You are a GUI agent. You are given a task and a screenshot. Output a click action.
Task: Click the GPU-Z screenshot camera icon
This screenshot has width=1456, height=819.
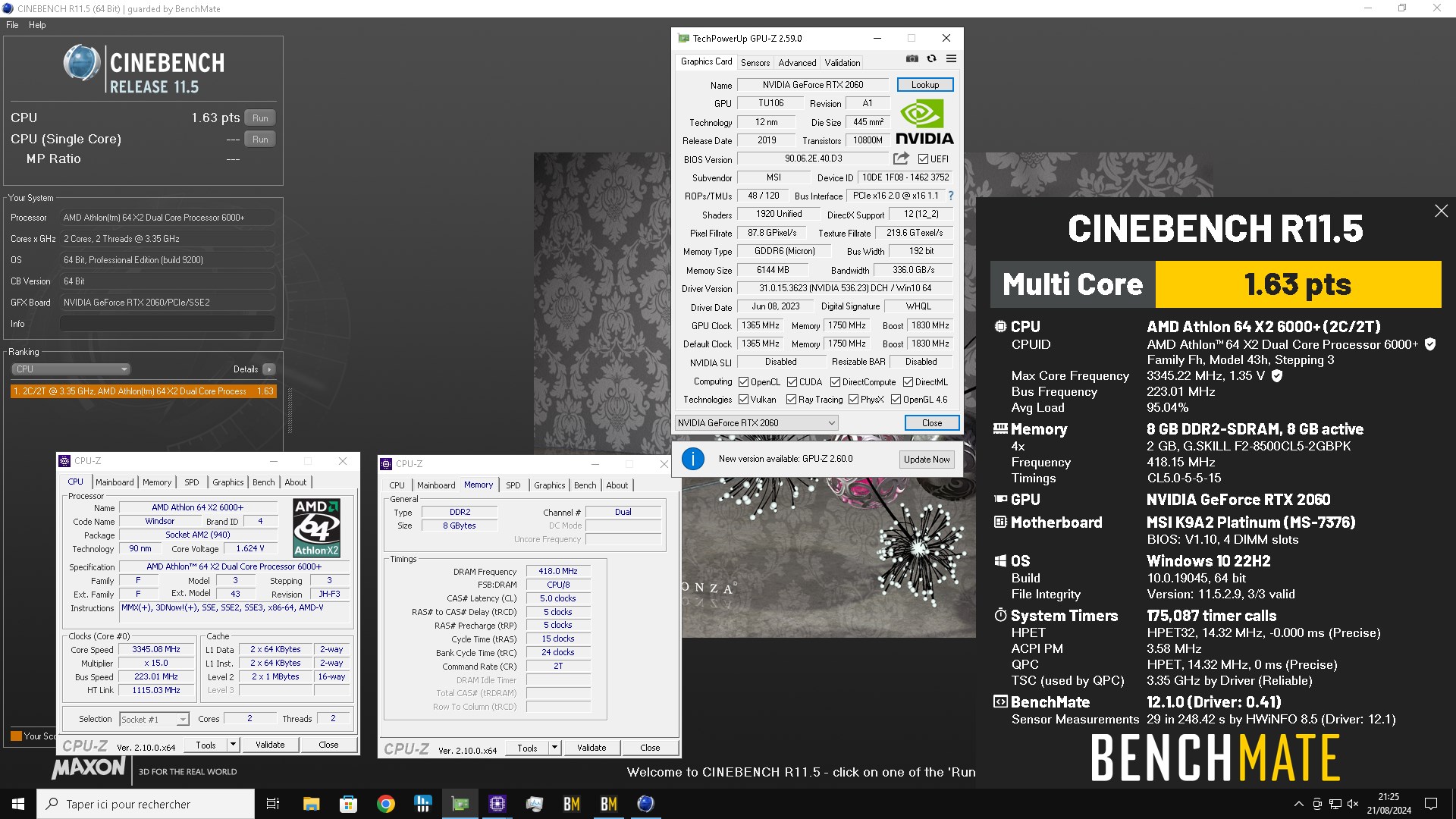pyautogui.click(x=912, y=59)
